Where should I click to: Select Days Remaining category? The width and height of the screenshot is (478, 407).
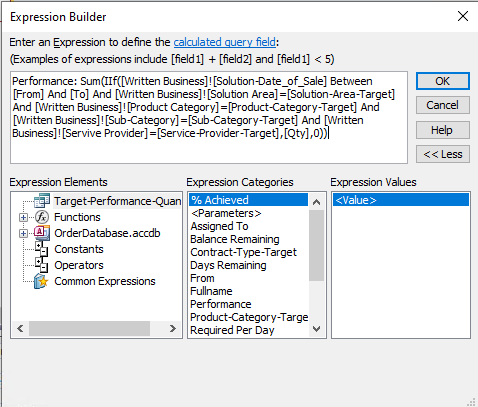pyautogui.click(x=228, y=265)
